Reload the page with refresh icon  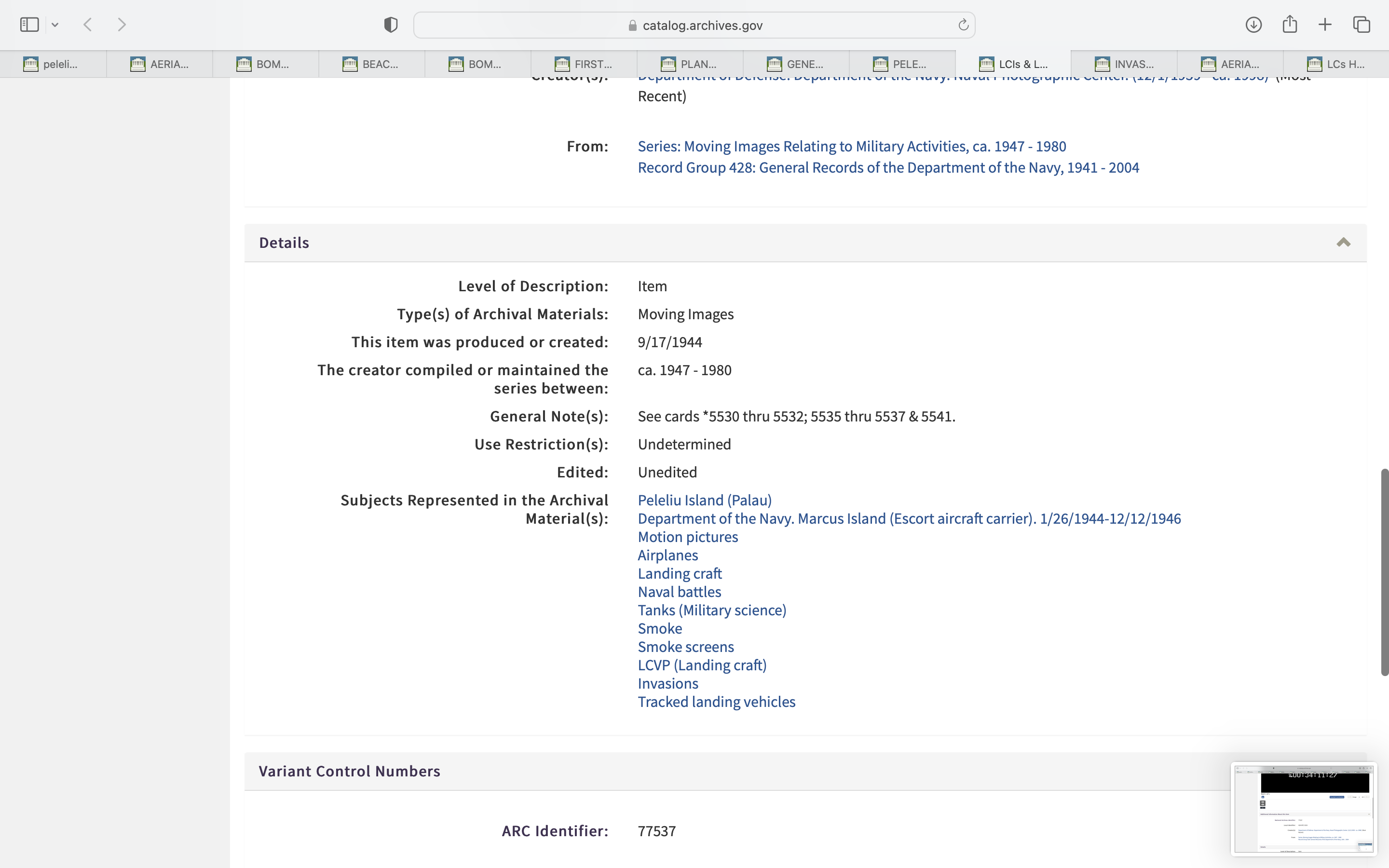(963, 25)
